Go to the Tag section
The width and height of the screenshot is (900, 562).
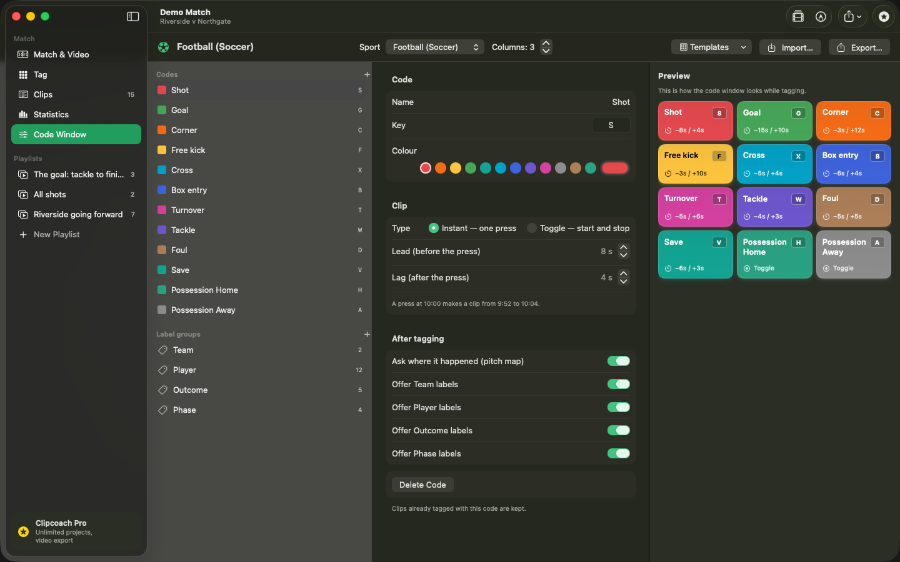(76, 75)
